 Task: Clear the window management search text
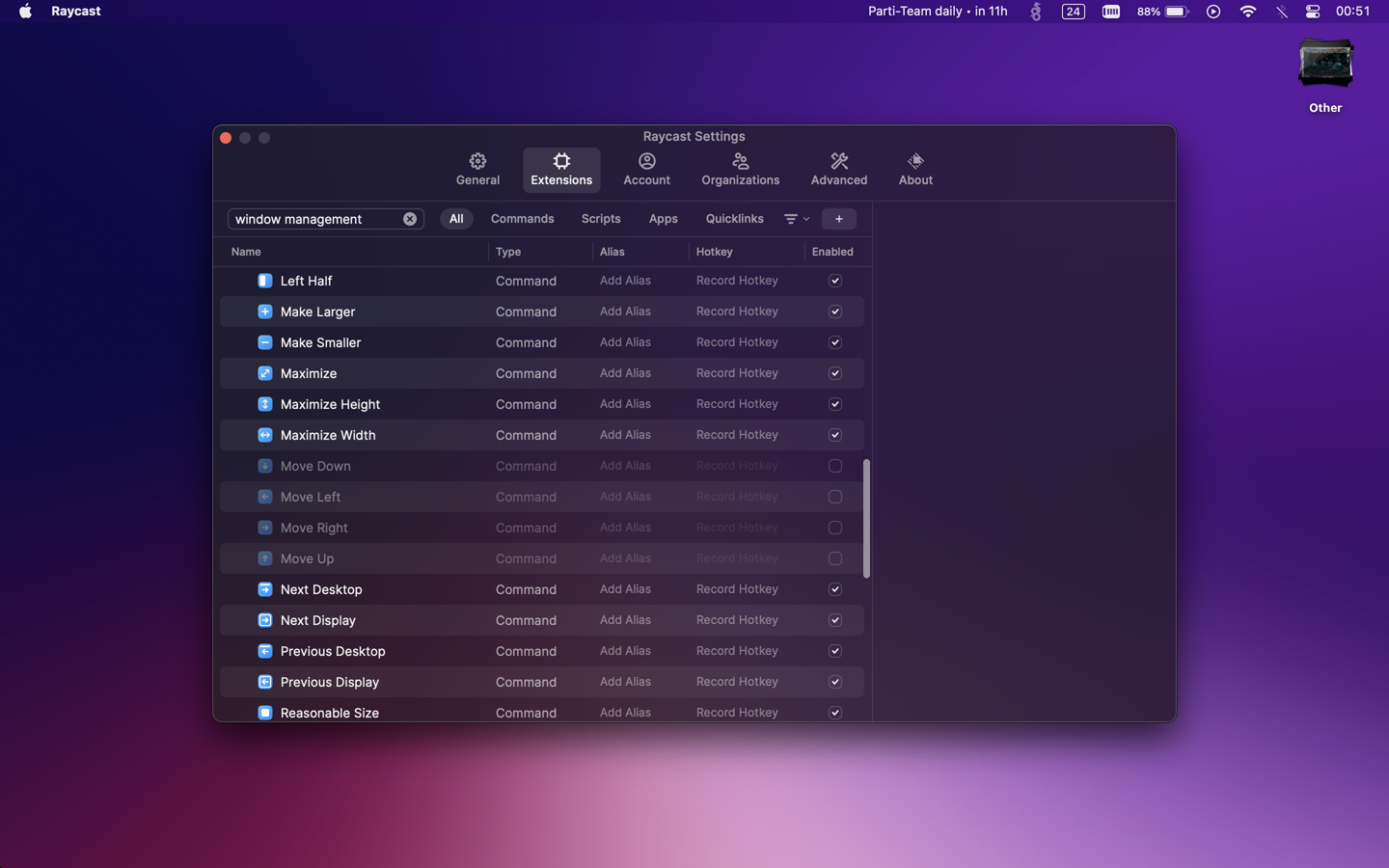tap(410, 219)
